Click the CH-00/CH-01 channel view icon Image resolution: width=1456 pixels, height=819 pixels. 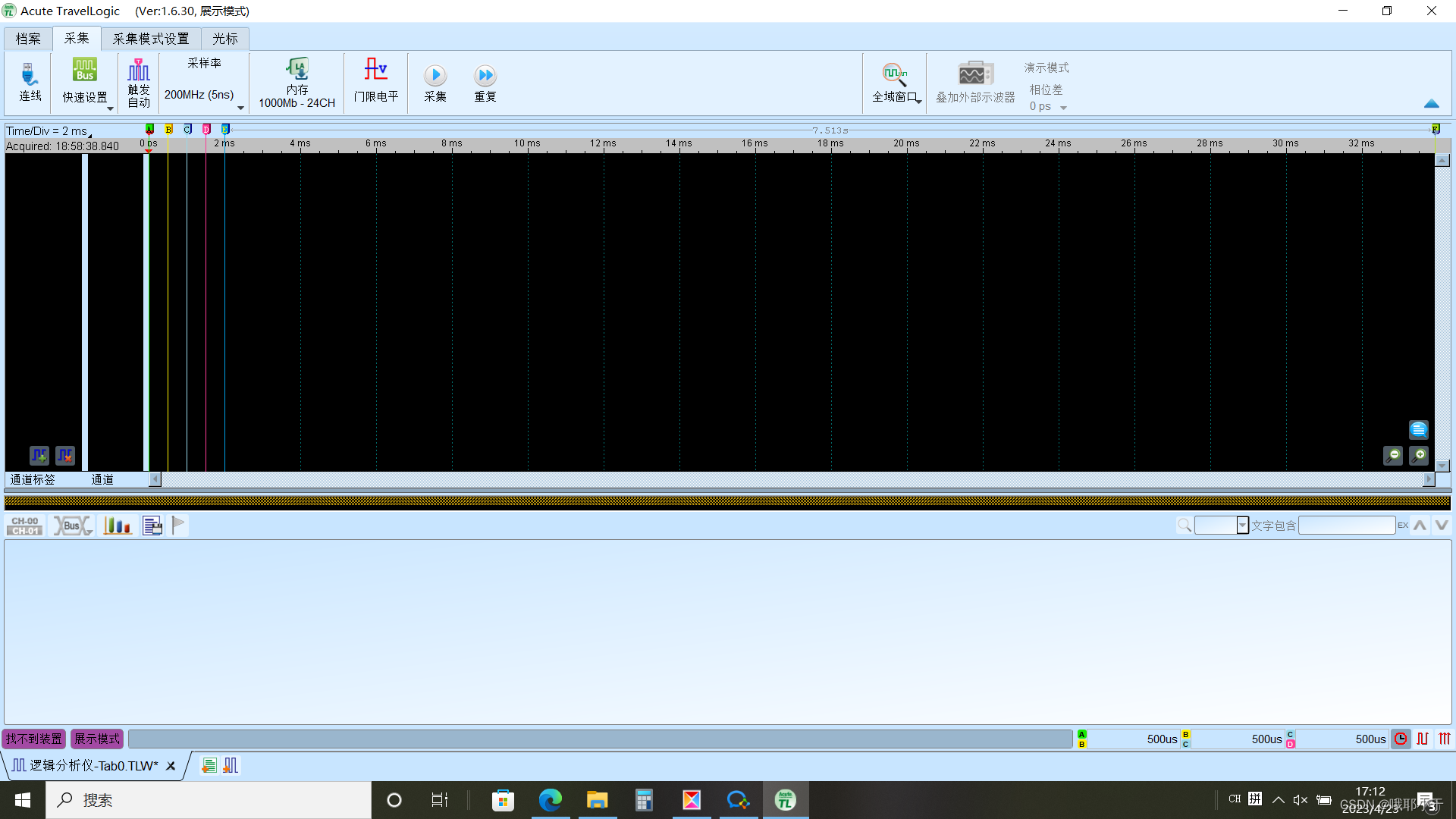pyautogui.click(x=25, y=526)
